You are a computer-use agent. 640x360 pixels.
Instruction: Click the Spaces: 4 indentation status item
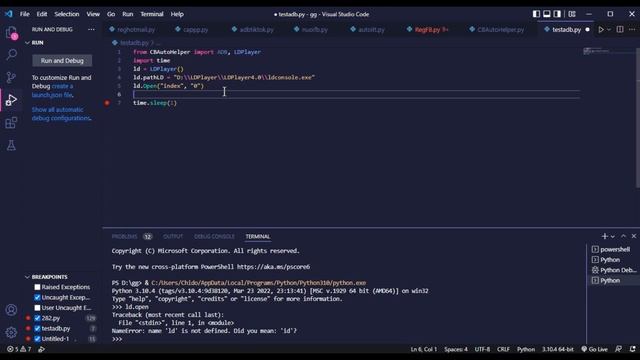[x=456, y=349]
